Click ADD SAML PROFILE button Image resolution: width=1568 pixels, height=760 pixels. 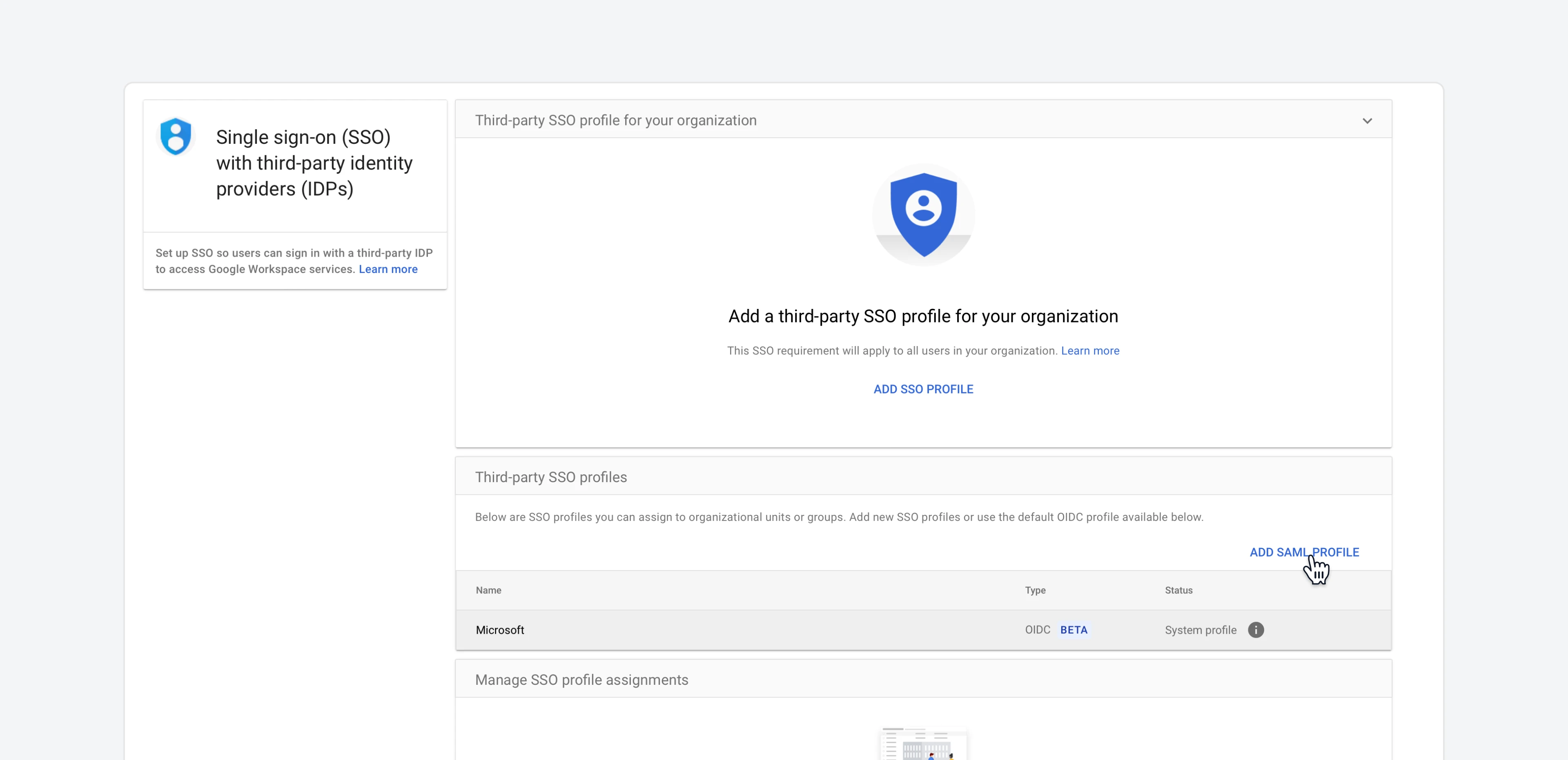[1305, 552]
